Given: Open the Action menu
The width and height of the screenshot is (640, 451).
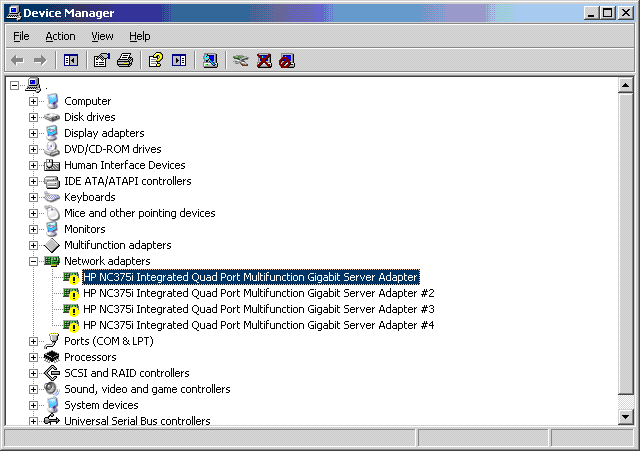Looking at the screenshot, I should (x=60, y=36).
